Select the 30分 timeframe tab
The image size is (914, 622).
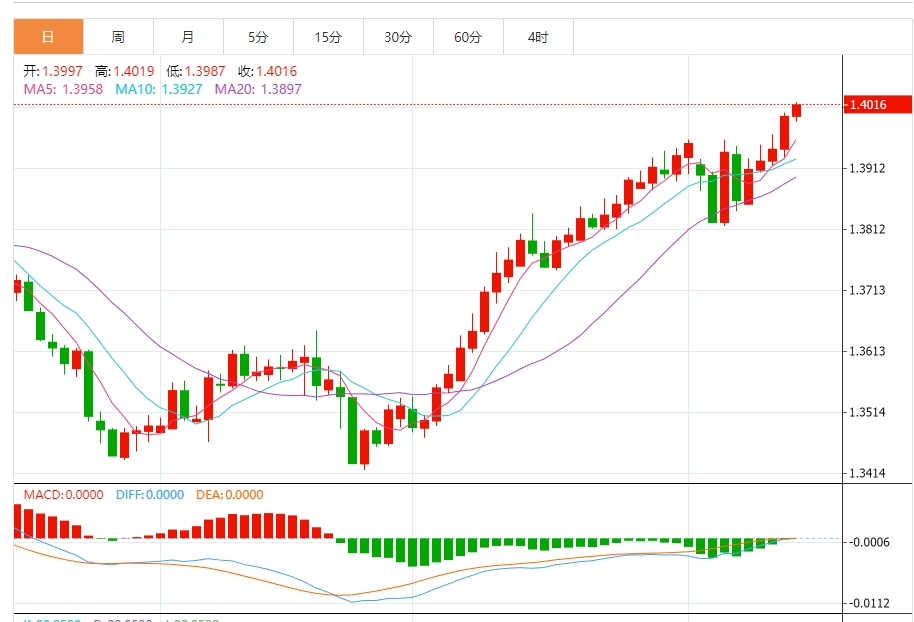coord(398,38)
